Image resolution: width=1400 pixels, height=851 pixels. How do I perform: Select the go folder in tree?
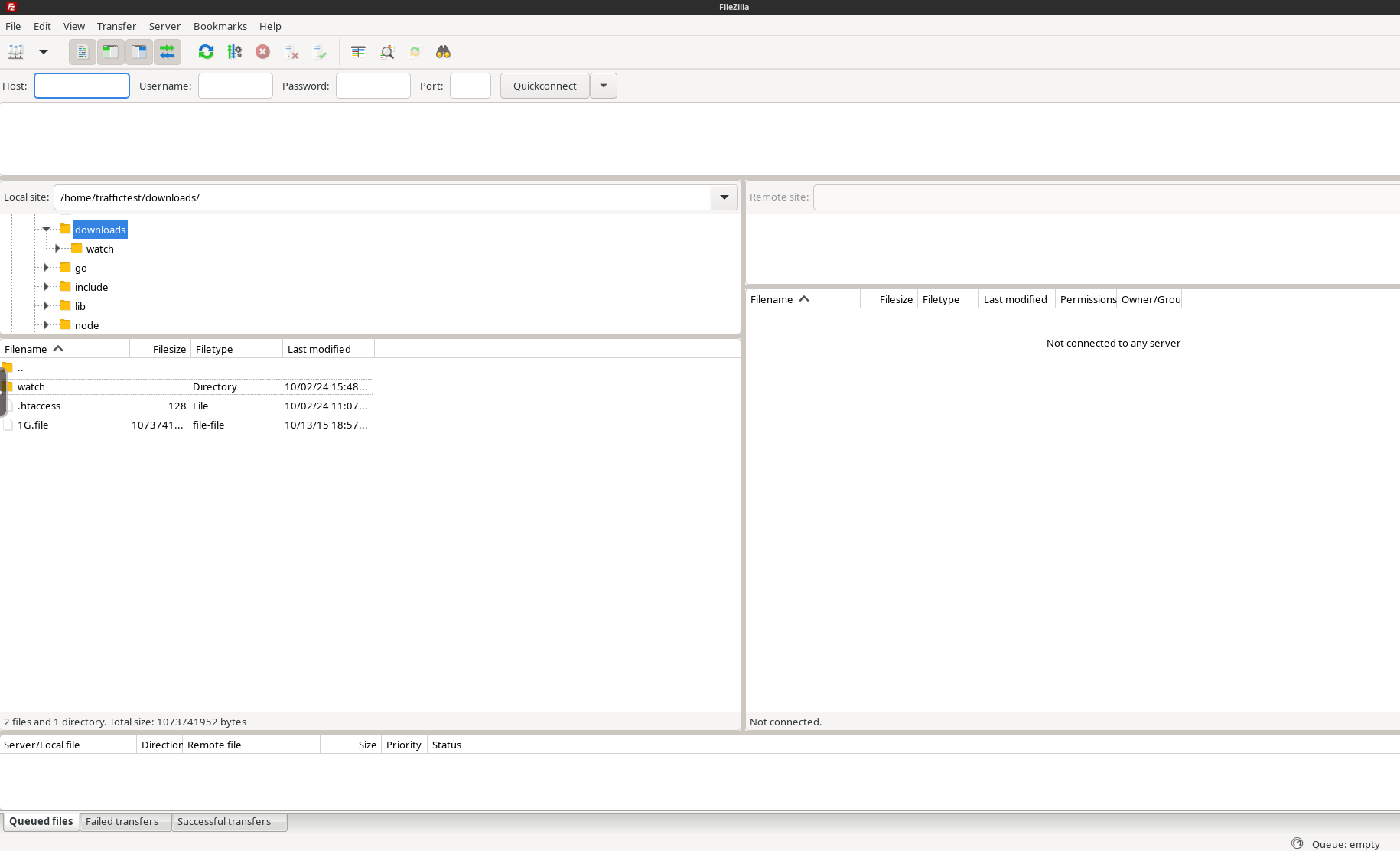pyautogui.click(x=81, y=268)
